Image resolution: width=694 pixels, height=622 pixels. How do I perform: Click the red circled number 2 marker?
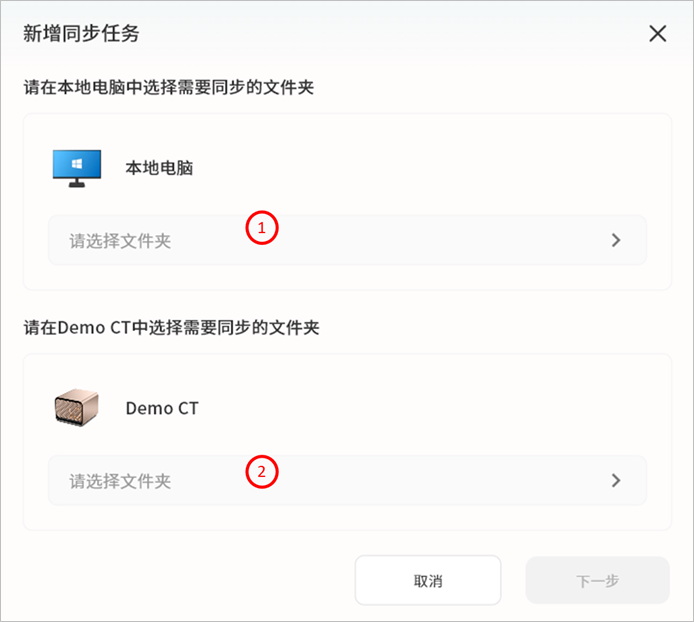coord(261,470)
